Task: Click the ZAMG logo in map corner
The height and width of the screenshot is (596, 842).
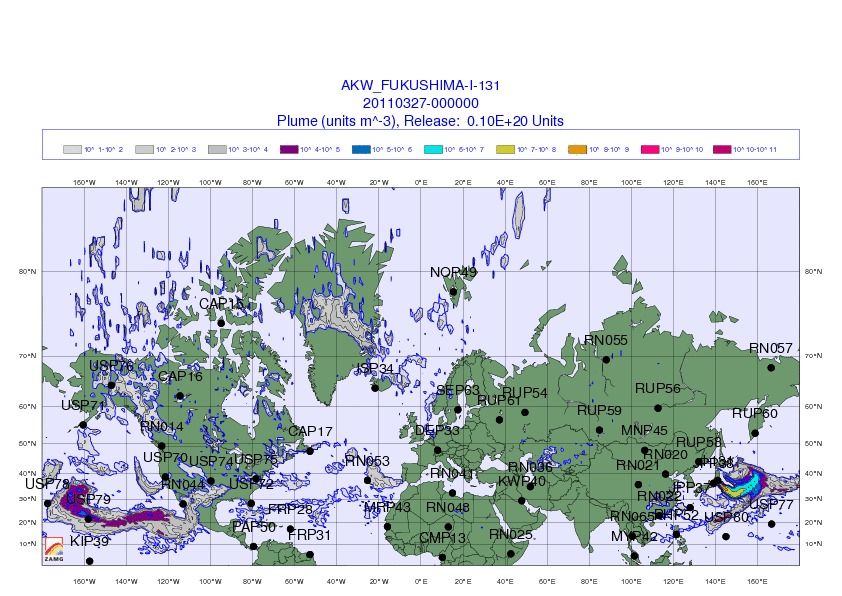Action: [54, 550]
